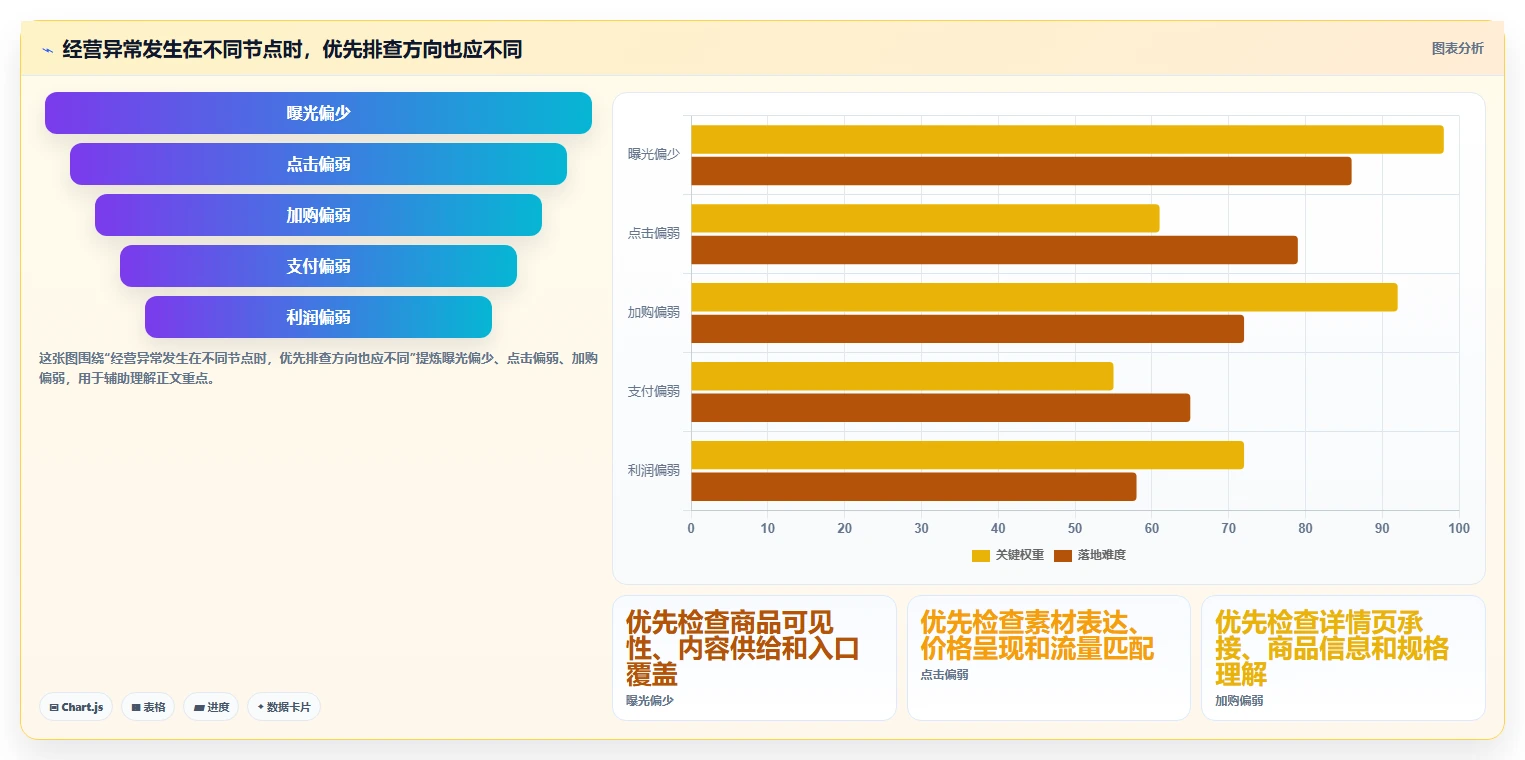
Task: Click the 曝光偏少 caption under first card
Action: point(650,701)
